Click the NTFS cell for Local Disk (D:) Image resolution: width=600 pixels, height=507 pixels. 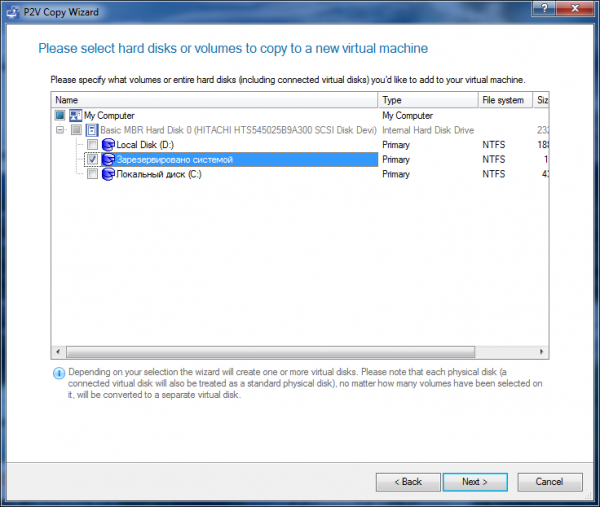point(493,145)
